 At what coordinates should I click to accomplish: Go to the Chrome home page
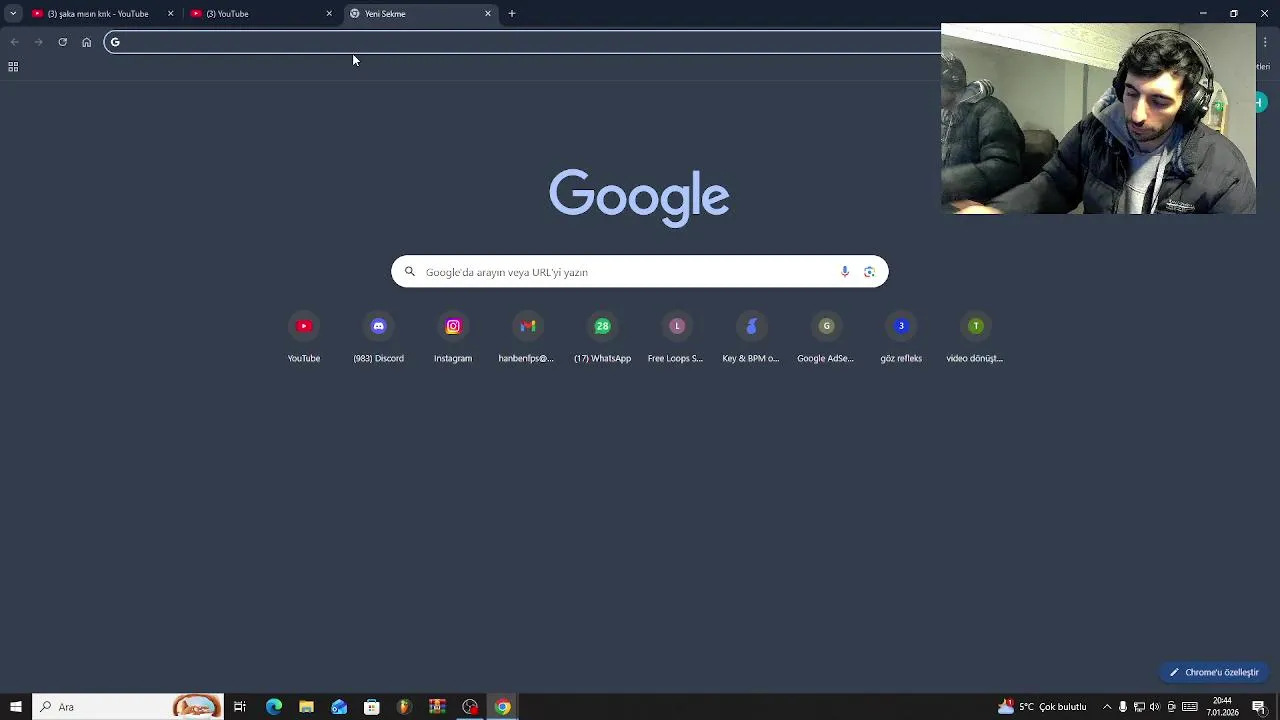[x=86, y=42]
